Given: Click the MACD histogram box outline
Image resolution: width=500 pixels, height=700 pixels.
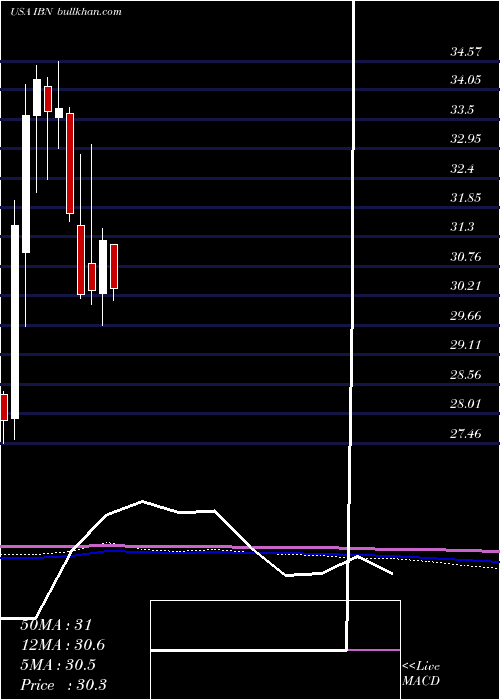Looking at the screenshot, I should tap(275, 650).
